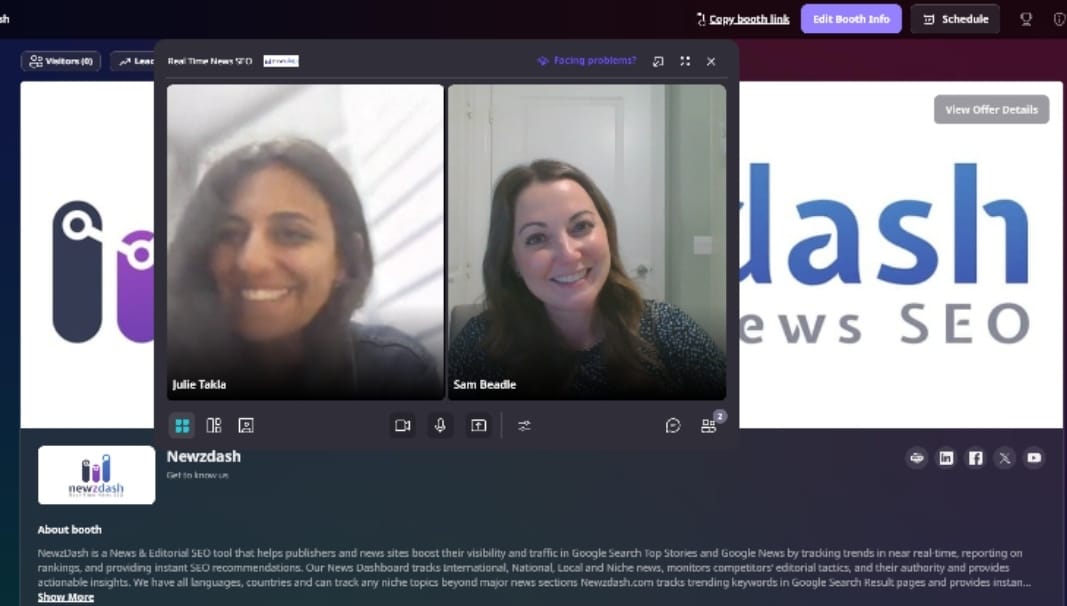
Task: Visit the booth's YouTube channel
Action: pyautogui.click(x=1033, y=458)
